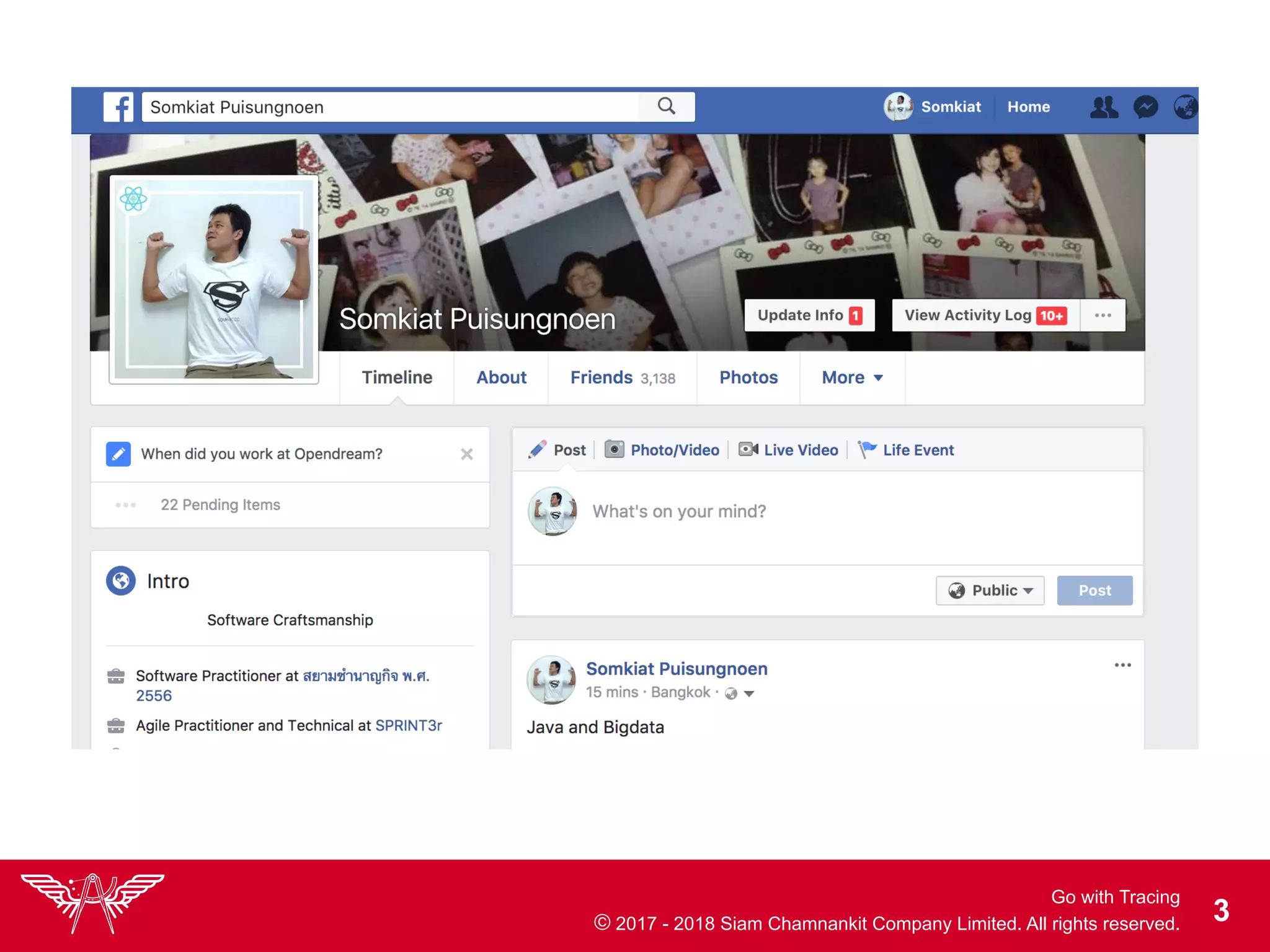Open the SPRINT3r workplace link
This screenshot has width=1270, height=952.
[x=409, y=726]
